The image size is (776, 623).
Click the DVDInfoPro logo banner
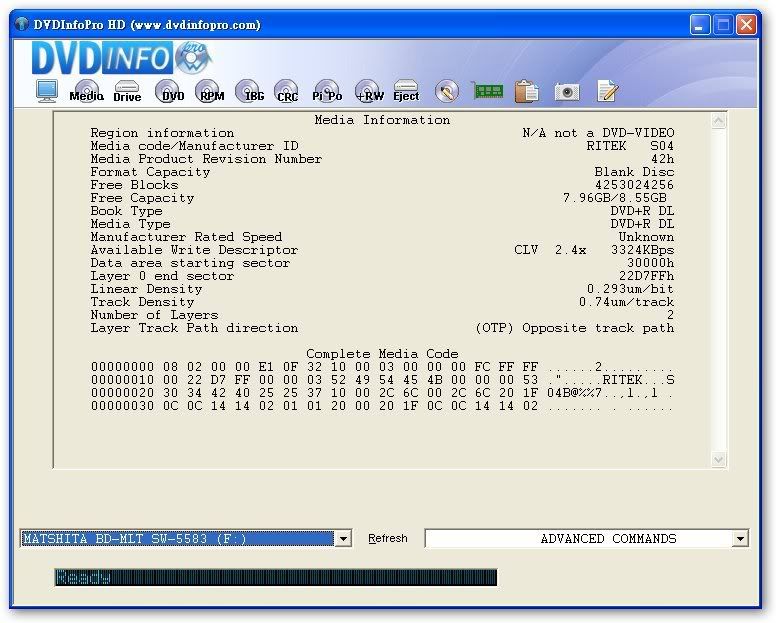(x=122, y=58)
